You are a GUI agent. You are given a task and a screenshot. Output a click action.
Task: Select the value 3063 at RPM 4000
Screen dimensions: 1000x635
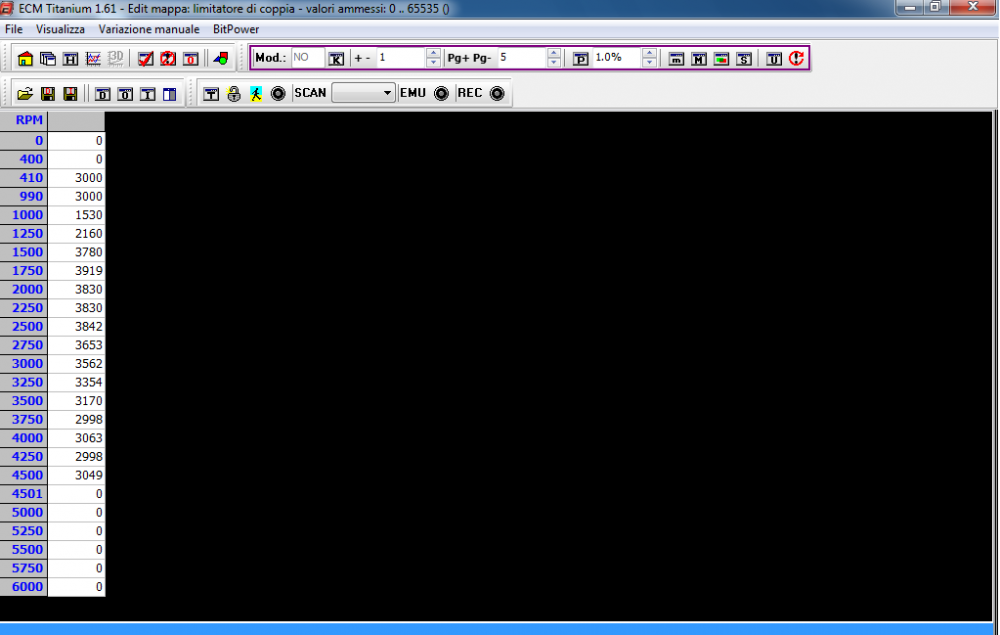point(77,438)
